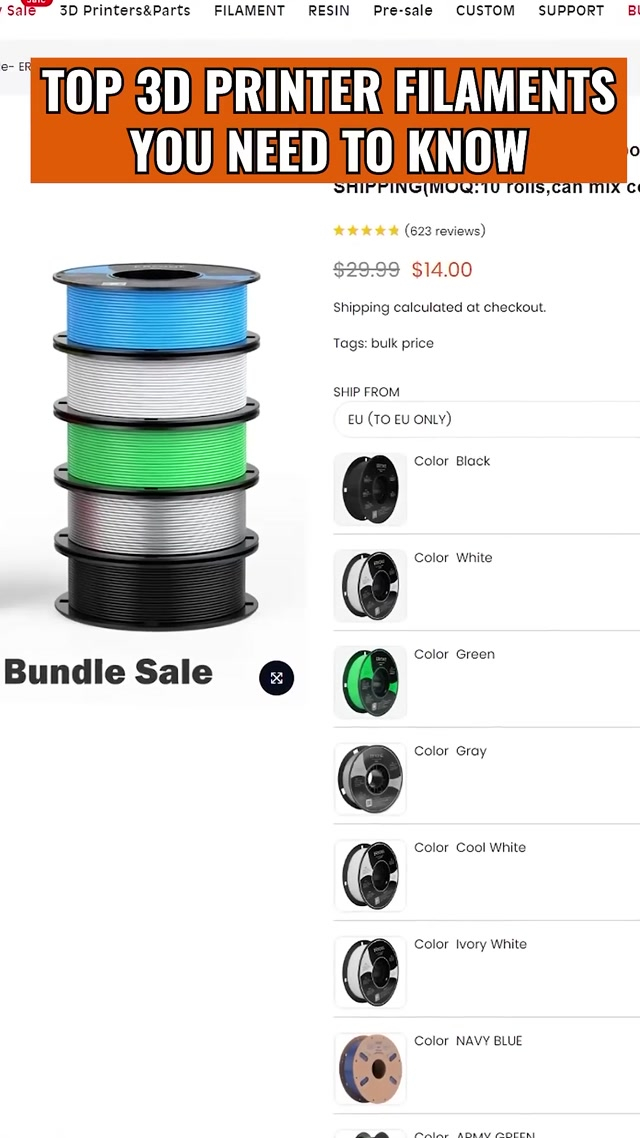Select the Color Black option label
640x1138 pixels.
point(452,461)
